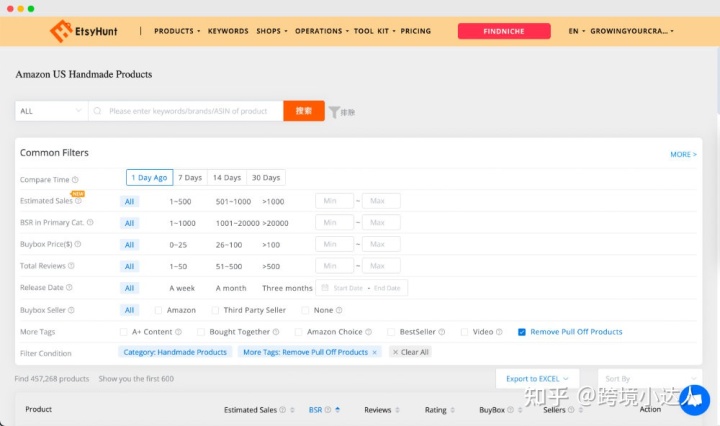Click the EtsyHunt logo
The image size is (720, 426).
pyautogui.click(x=84, y=31)
